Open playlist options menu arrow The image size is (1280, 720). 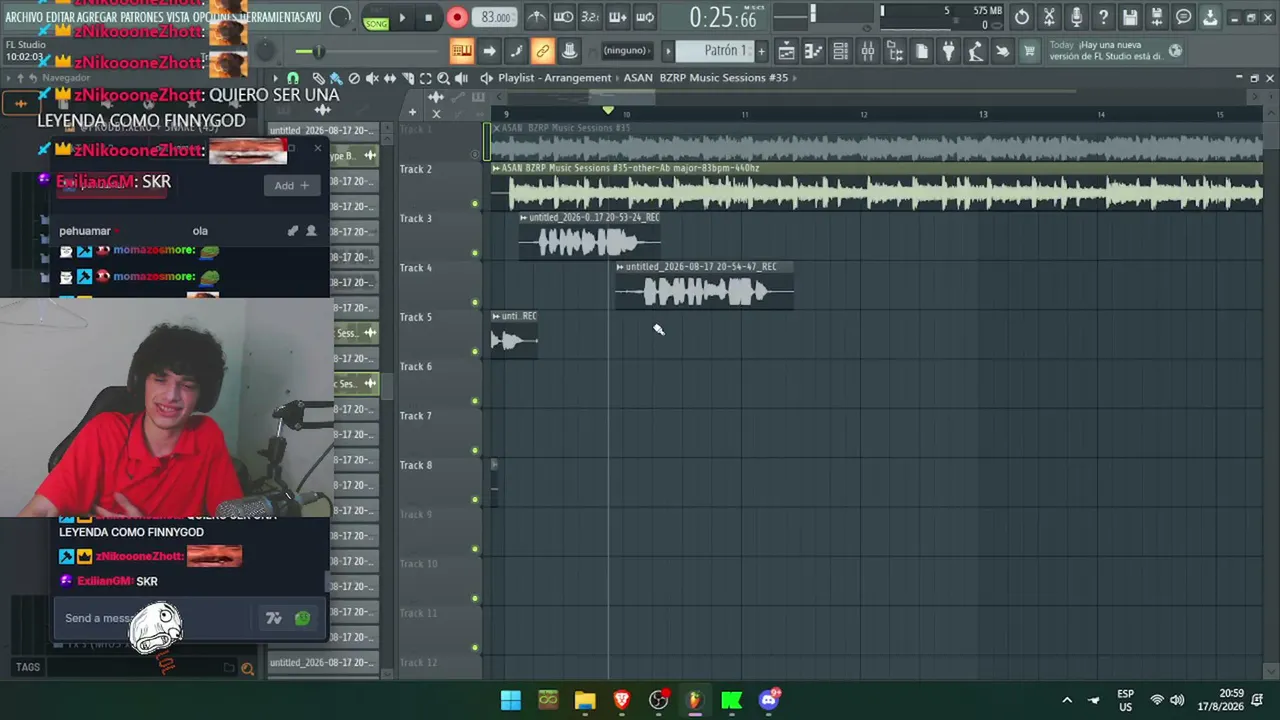pos(277,78)
